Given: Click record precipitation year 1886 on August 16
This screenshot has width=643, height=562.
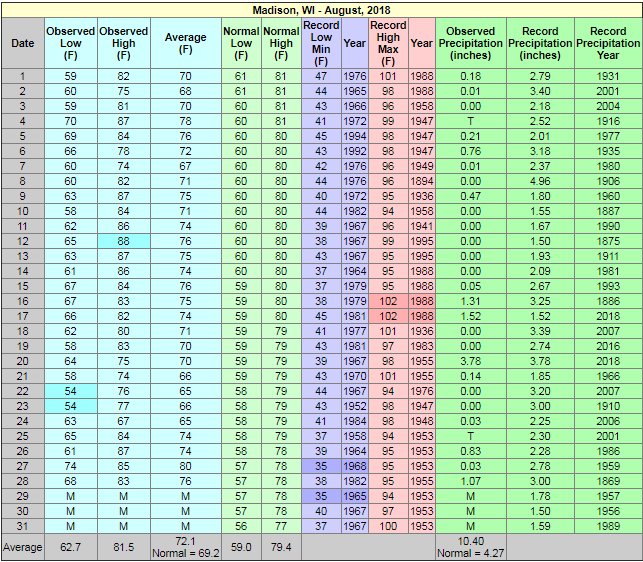Looking at the screenshot, I should (608, 301).
